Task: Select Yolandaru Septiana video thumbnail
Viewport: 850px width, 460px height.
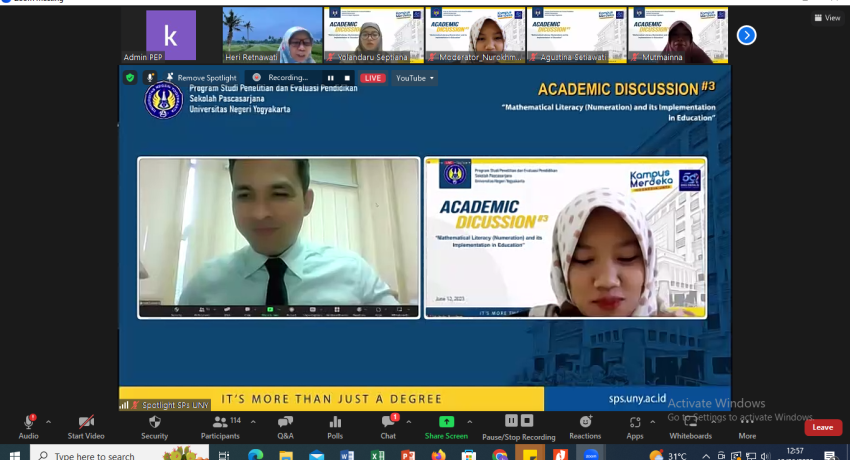Action: pyautogui.click(x=374, y=35)
